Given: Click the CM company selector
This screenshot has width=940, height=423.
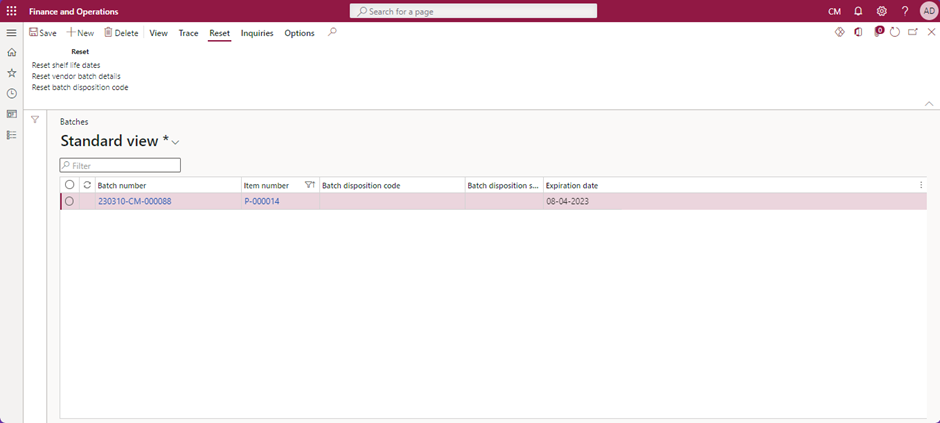Looking at the screenshot, I should click(834, 11).
